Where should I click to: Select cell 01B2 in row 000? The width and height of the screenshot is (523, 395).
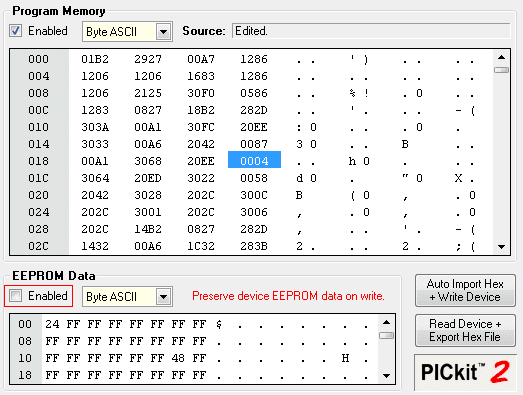[95, 59]
